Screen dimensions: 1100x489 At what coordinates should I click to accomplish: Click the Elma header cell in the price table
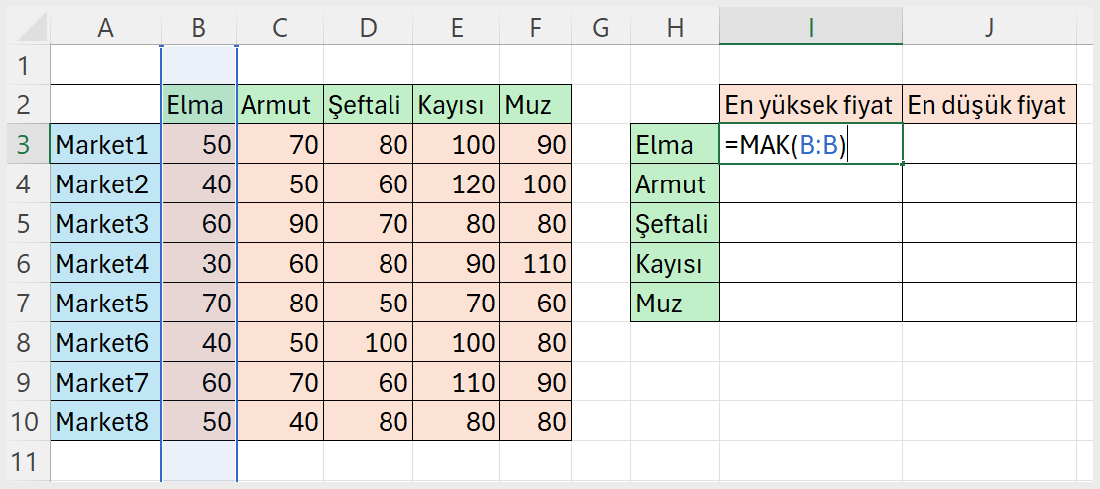[199, 105]
